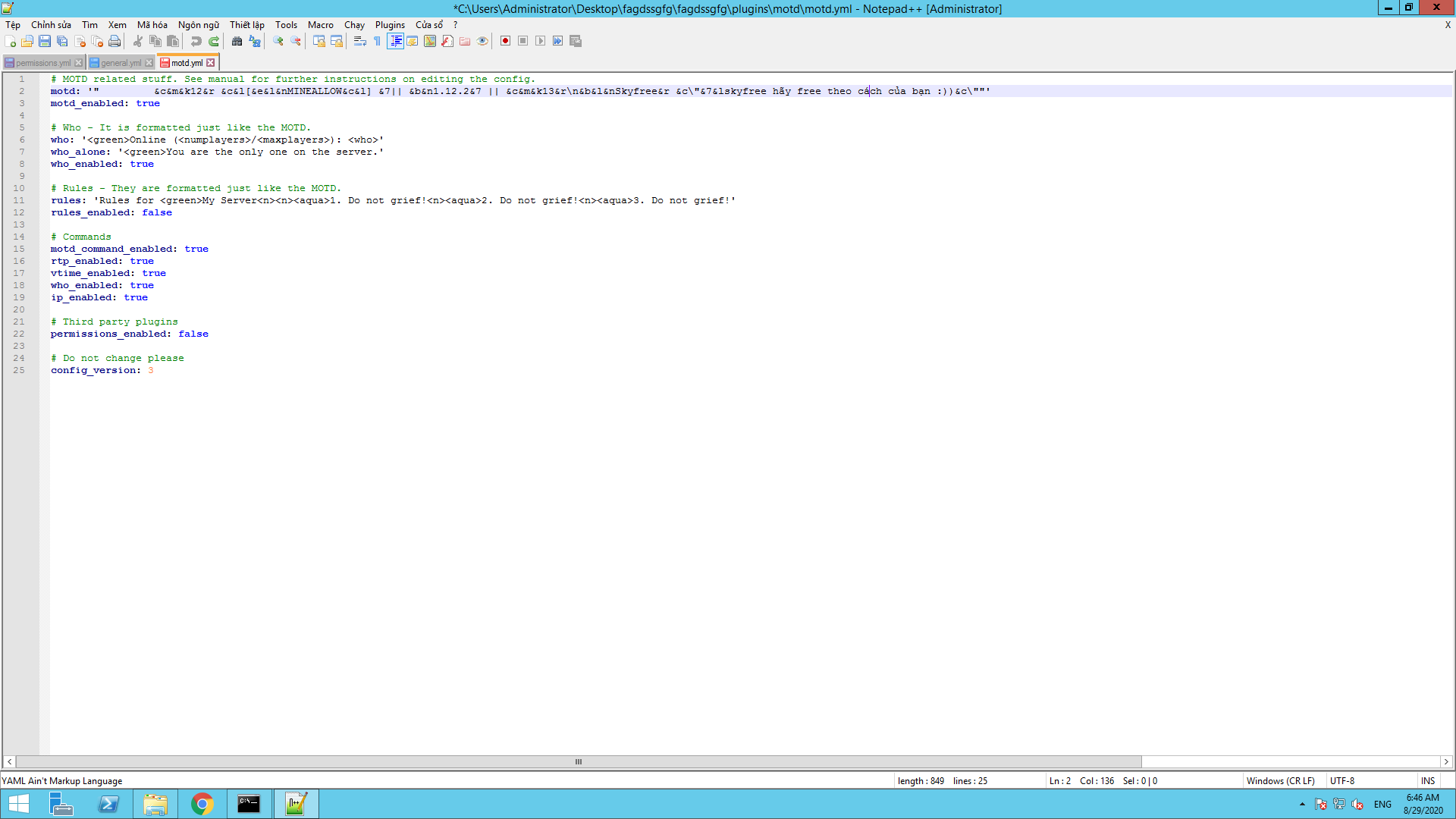Close the permissions.yml tab
This screenshot has height=819, width=1456.
pyautogui.click(x=79, y=63)
